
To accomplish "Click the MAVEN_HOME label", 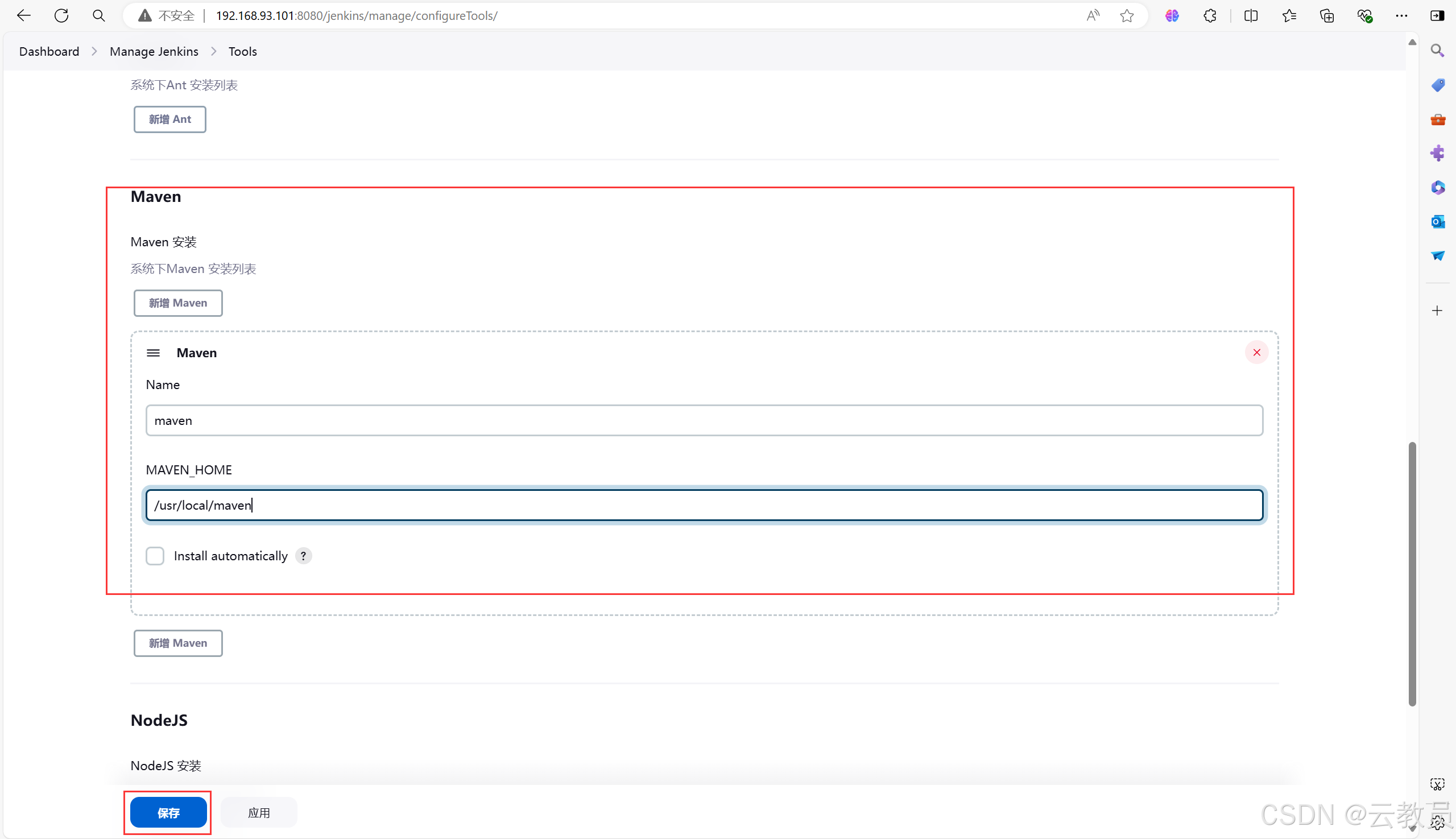I will pos(189,470).
